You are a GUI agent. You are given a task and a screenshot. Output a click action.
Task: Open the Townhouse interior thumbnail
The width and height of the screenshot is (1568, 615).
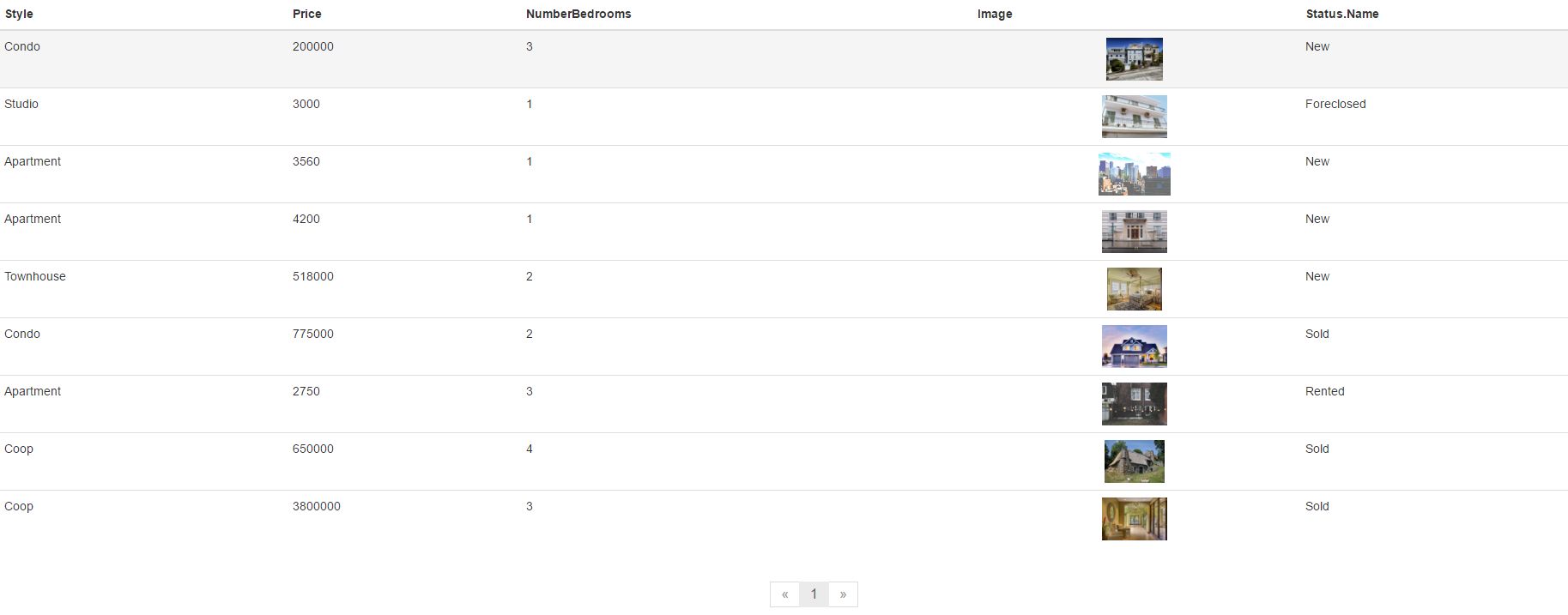click(x=1134, y=289)
